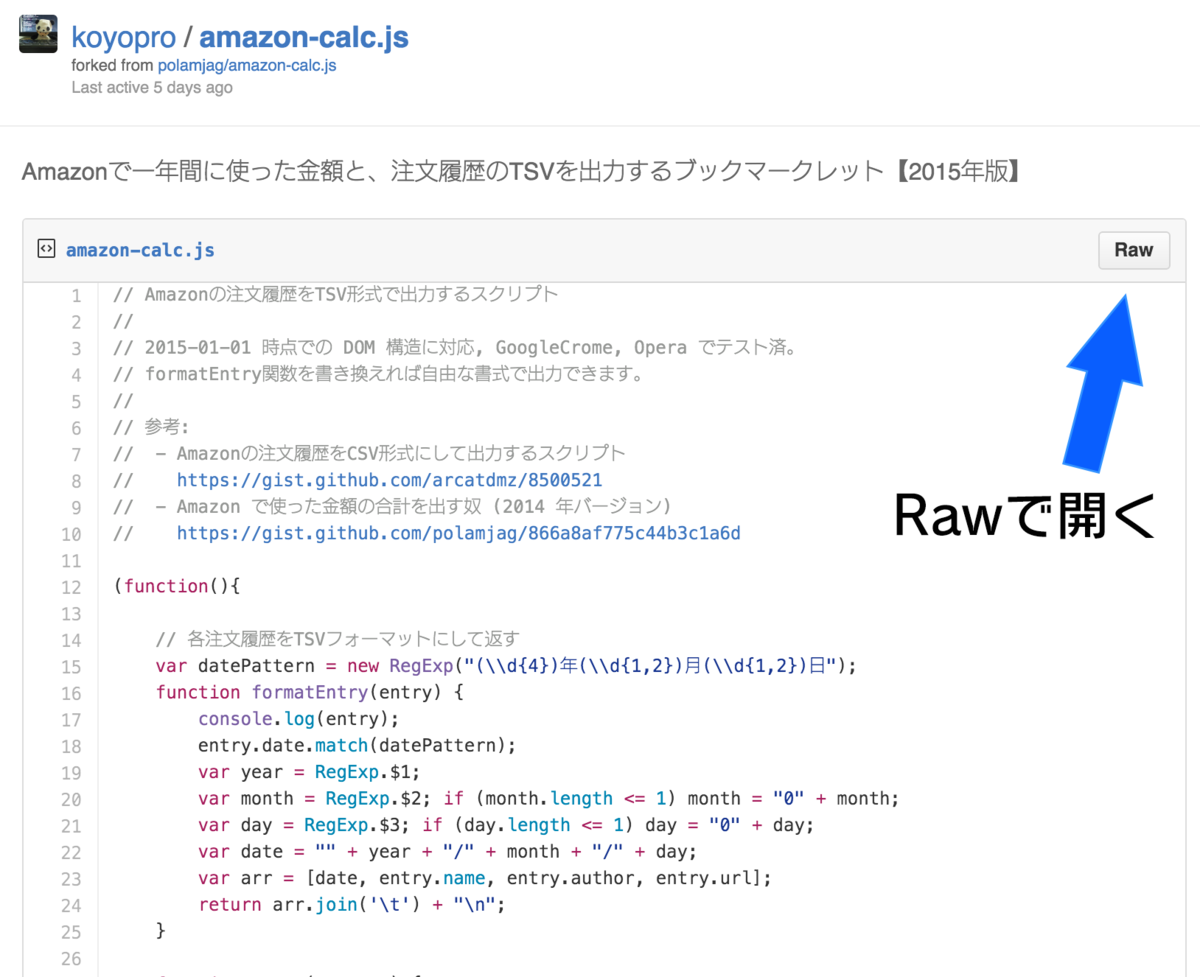This screenshot has width=1200, height=977.
Task: Click the 'return arr.join' line
Action: pos(352,905)
